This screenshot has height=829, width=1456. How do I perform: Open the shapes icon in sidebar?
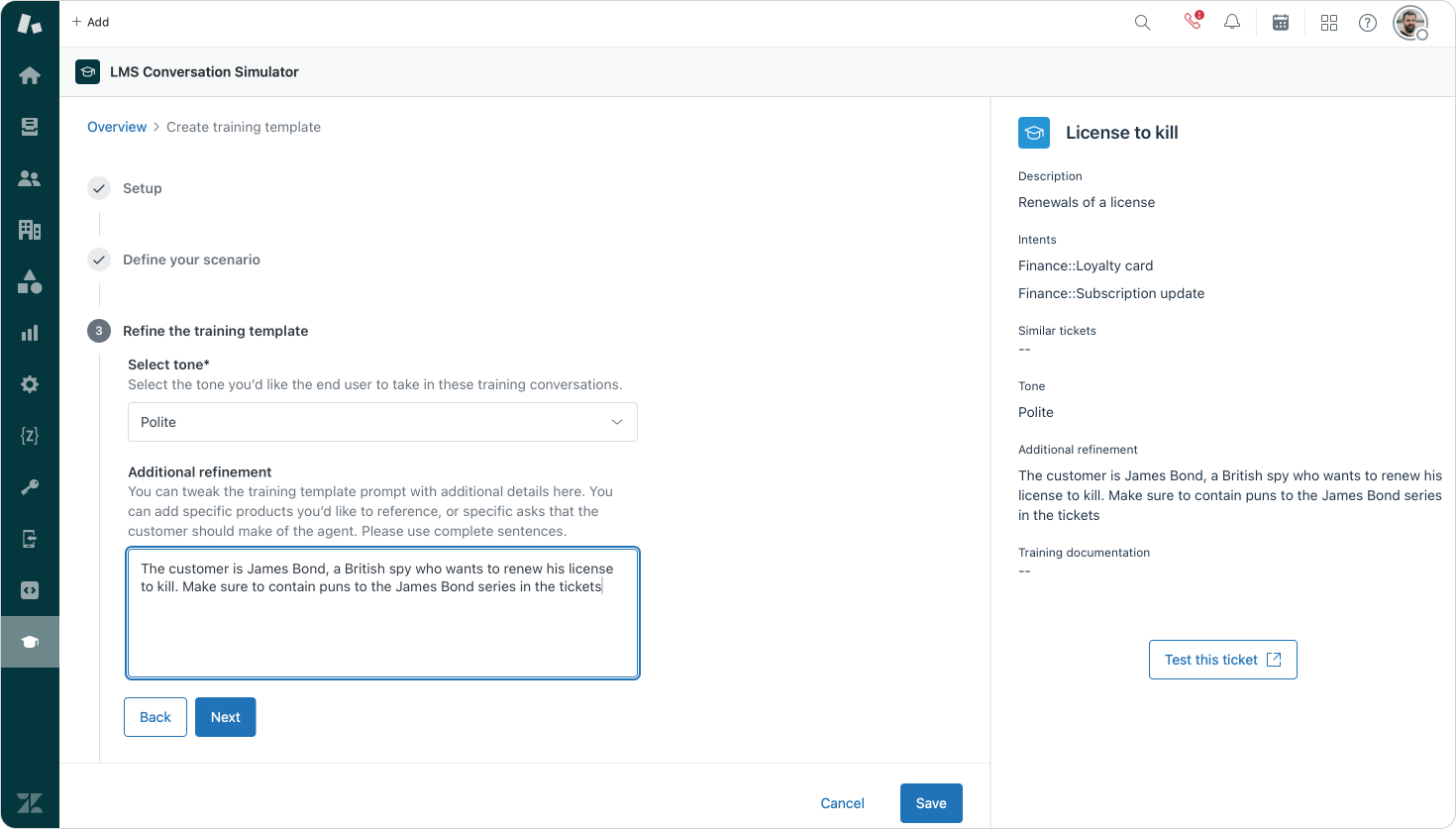tap(30, 281)
